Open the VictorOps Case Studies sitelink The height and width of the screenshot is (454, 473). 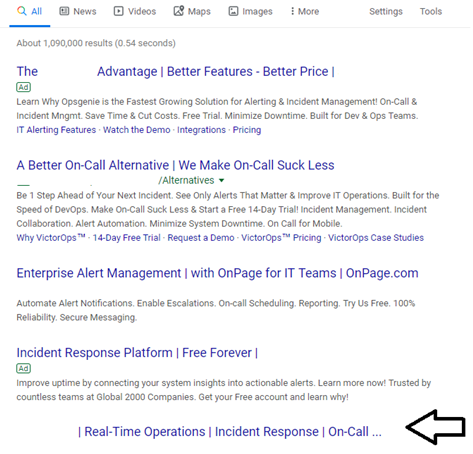coord(376,238)
